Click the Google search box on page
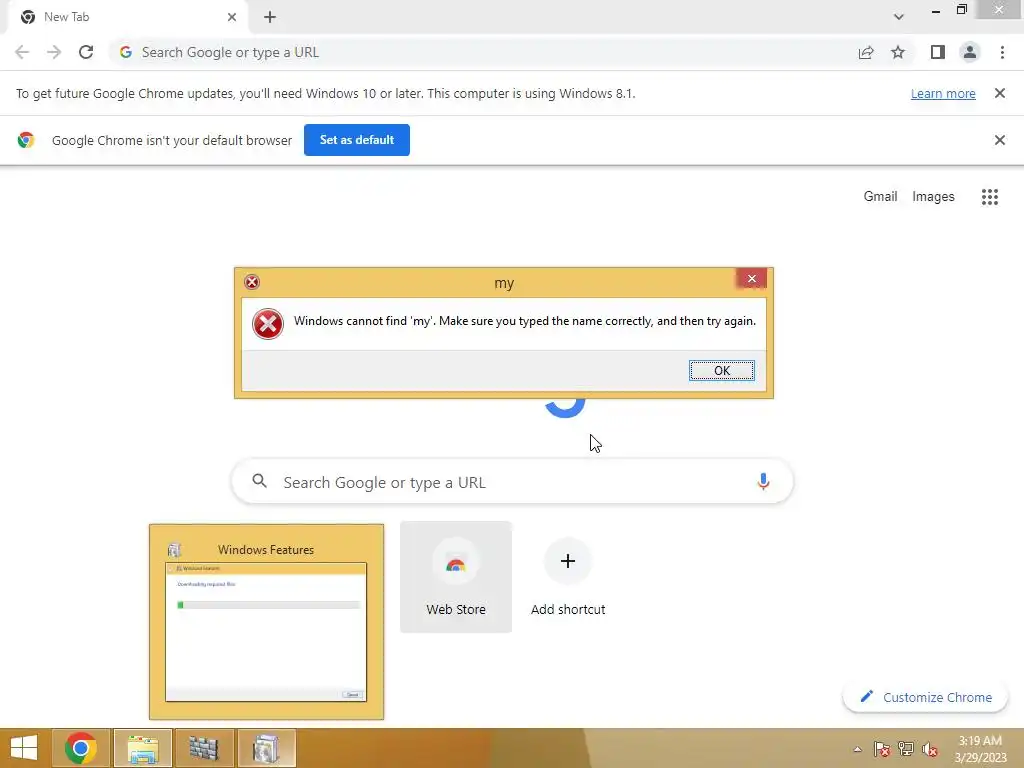Screen dimensions: 1024x768 pos(513,482)
